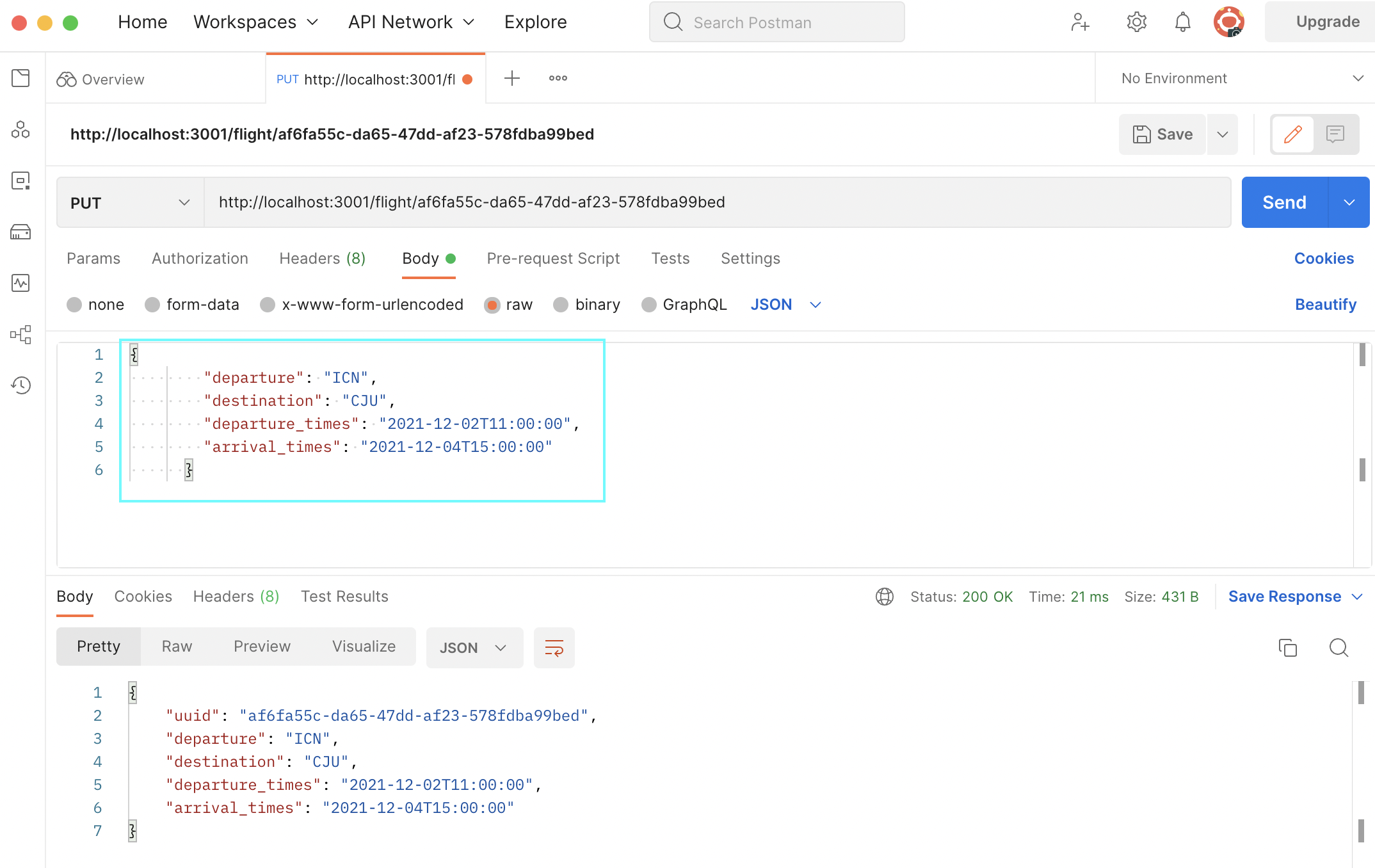Open the response JSON format dropdown
This screenshot has width=1375, height=868.
pyautogui.click(x=474, y=648)
